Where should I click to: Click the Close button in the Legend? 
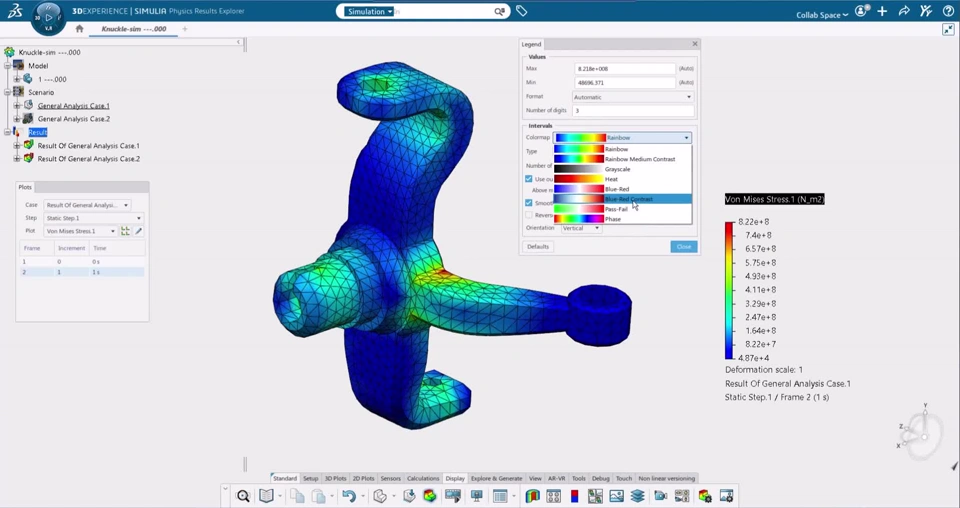(684, 247)
